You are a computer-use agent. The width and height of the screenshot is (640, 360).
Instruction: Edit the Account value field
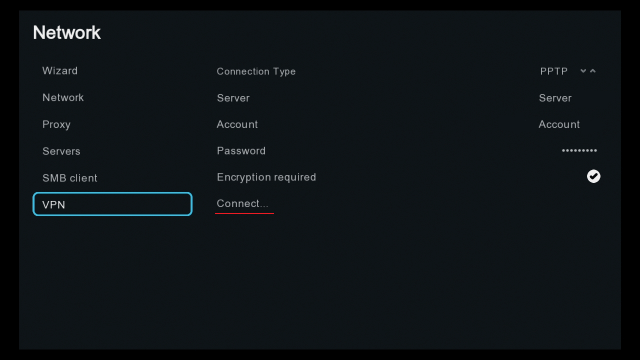tap(559, 124)
